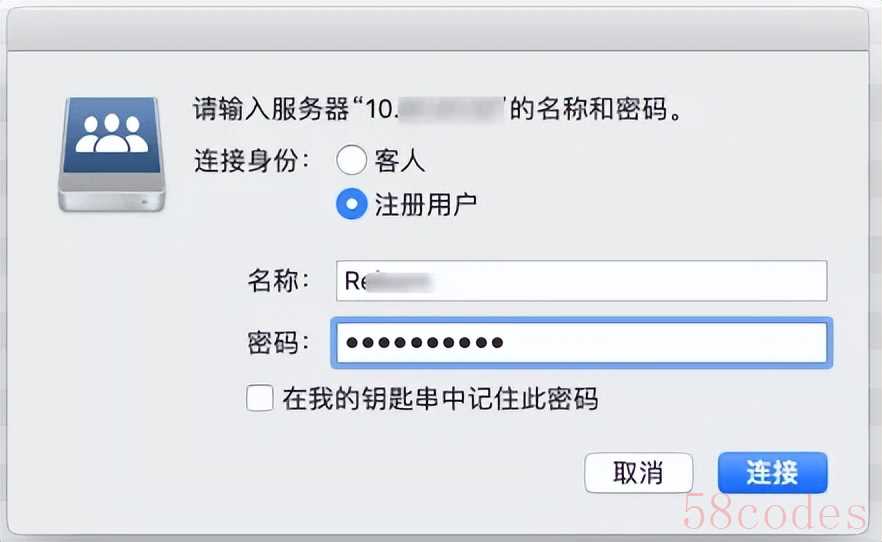Click the blurred server address in the prompt
Screen dimensions: 882x542
click(x=450, y=109)
